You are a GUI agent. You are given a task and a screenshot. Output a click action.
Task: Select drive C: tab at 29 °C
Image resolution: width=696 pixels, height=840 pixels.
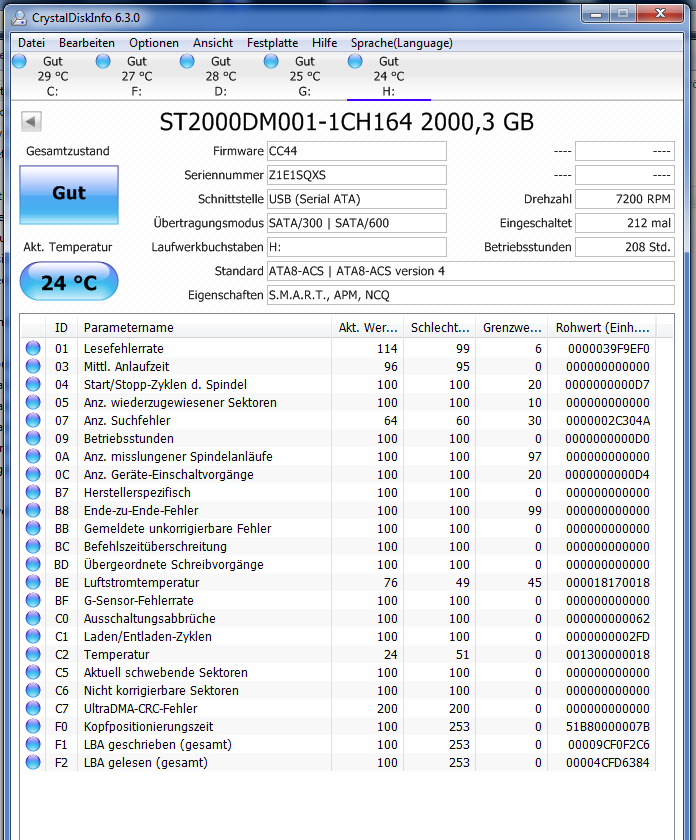53,76
